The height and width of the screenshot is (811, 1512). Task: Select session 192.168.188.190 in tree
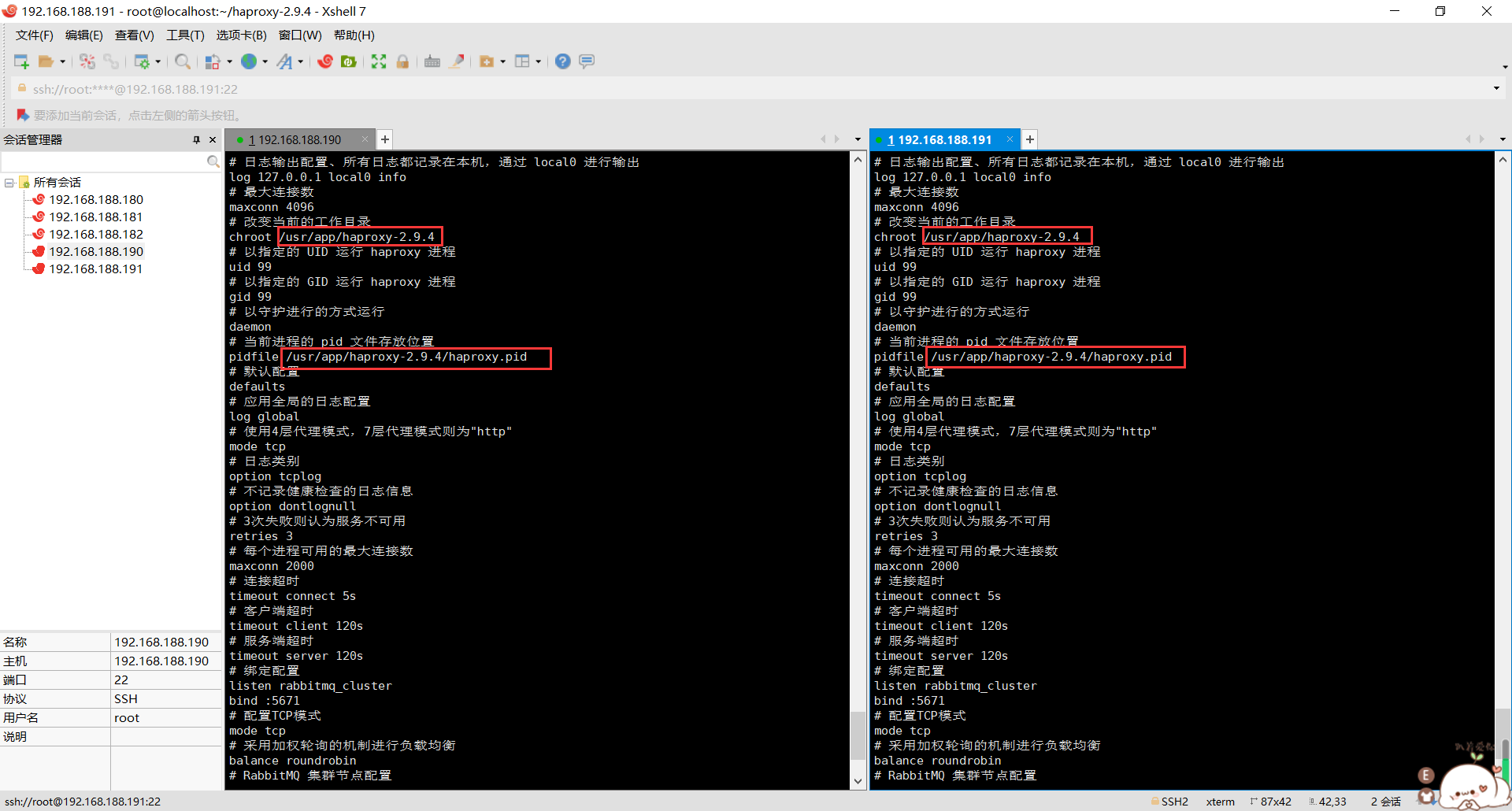tap(96, 252)
